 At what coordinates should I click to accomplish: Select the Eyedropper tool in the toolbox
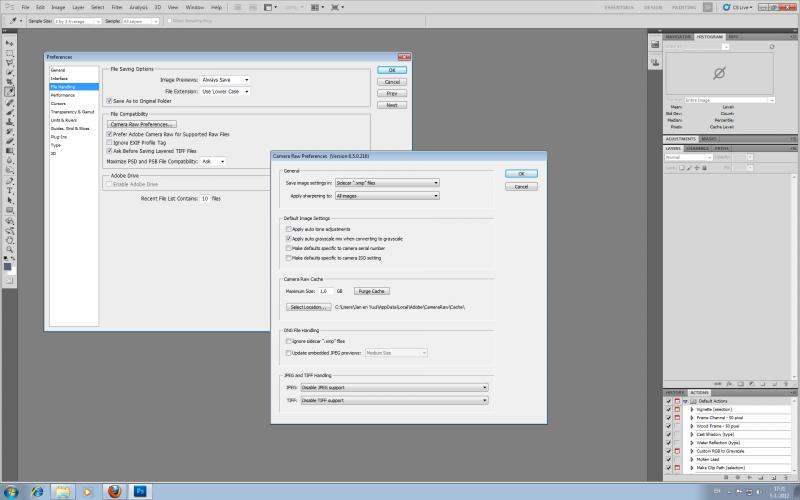pos(9,92)
